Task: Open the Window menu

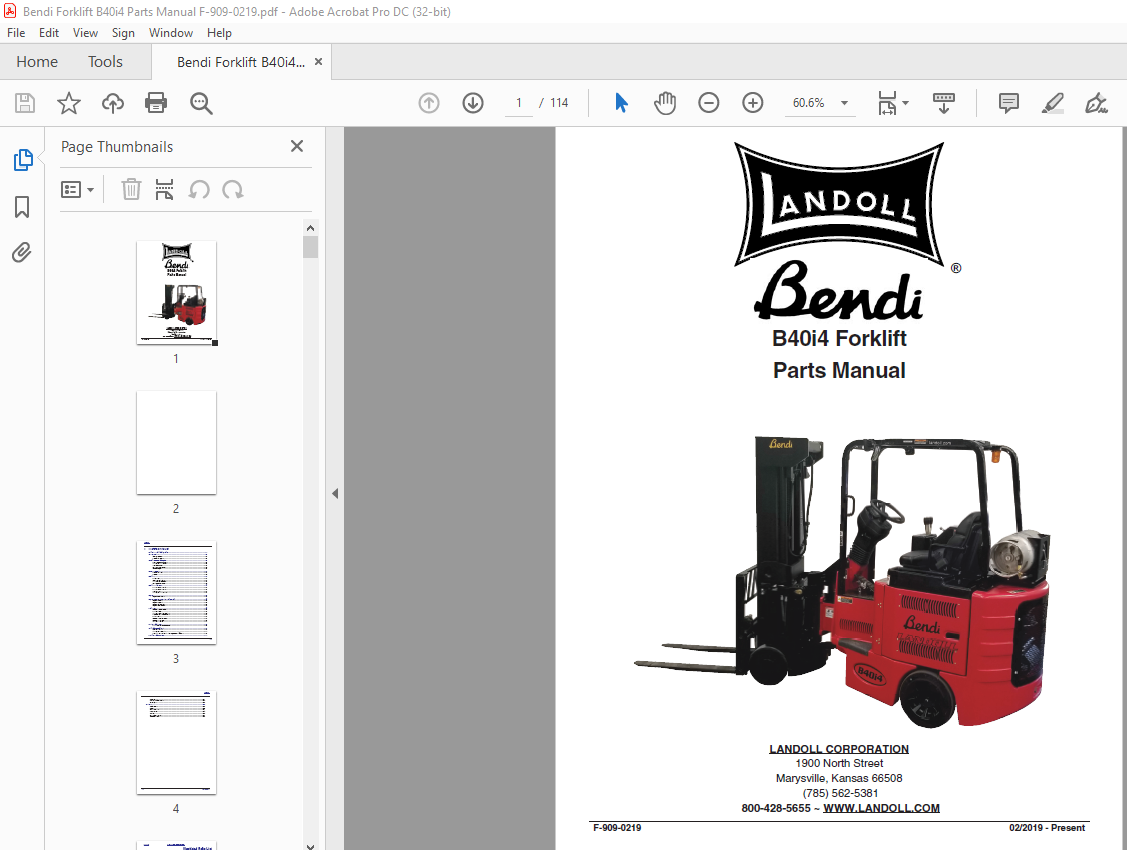Action: pos(171,33)
